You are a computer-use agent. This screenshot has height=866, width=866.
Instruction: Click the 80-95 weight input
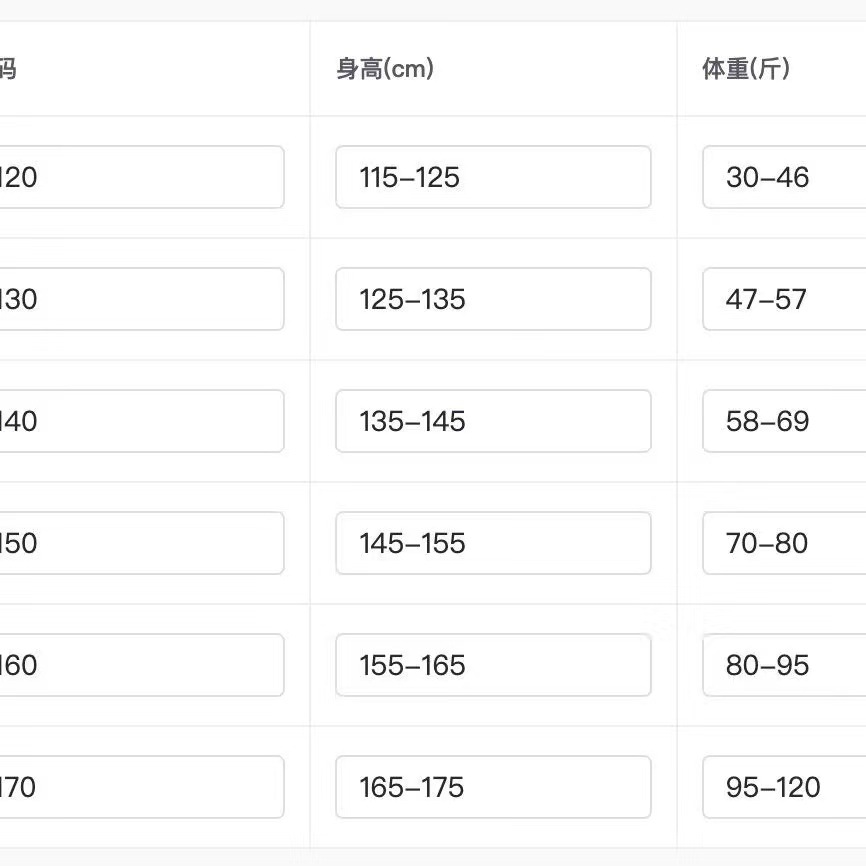pos(784,665)
